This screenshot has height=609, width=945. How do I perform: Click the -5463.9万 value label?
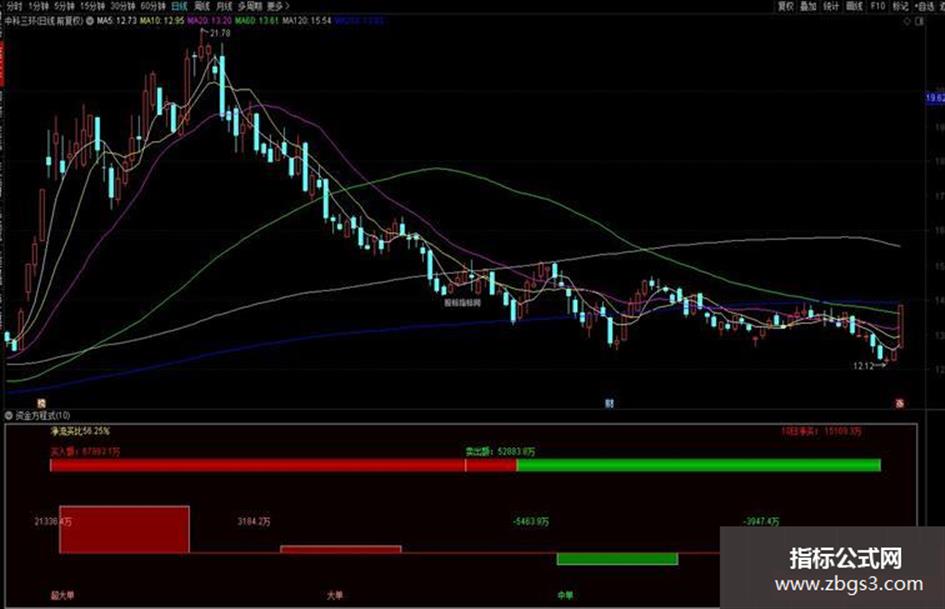pos(531,522)
